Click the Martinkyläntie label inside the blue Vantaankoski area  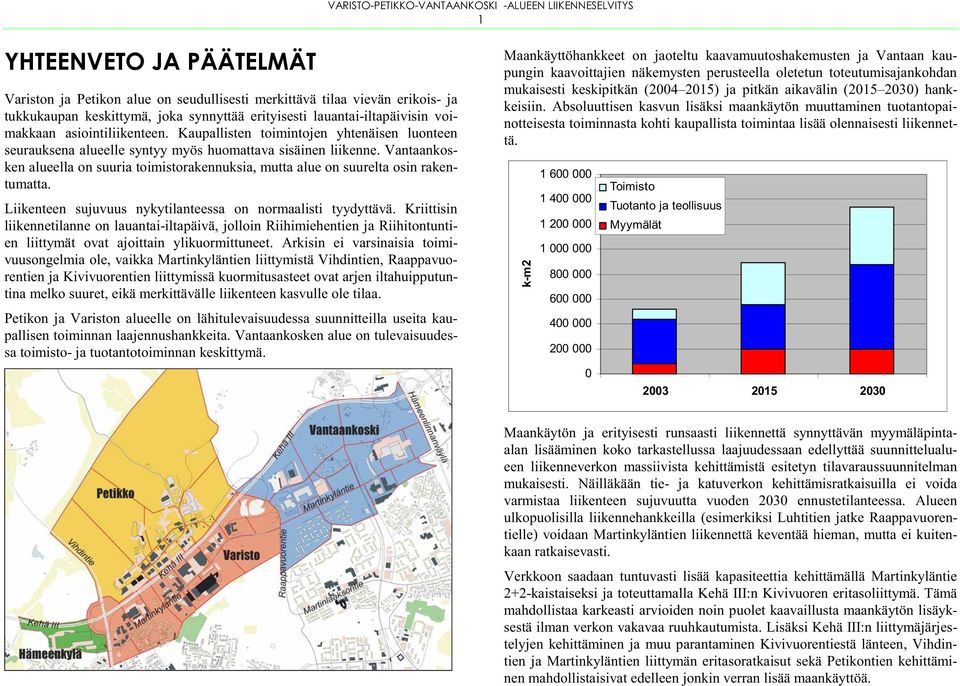pyautogui.click(x=328, y=498)
